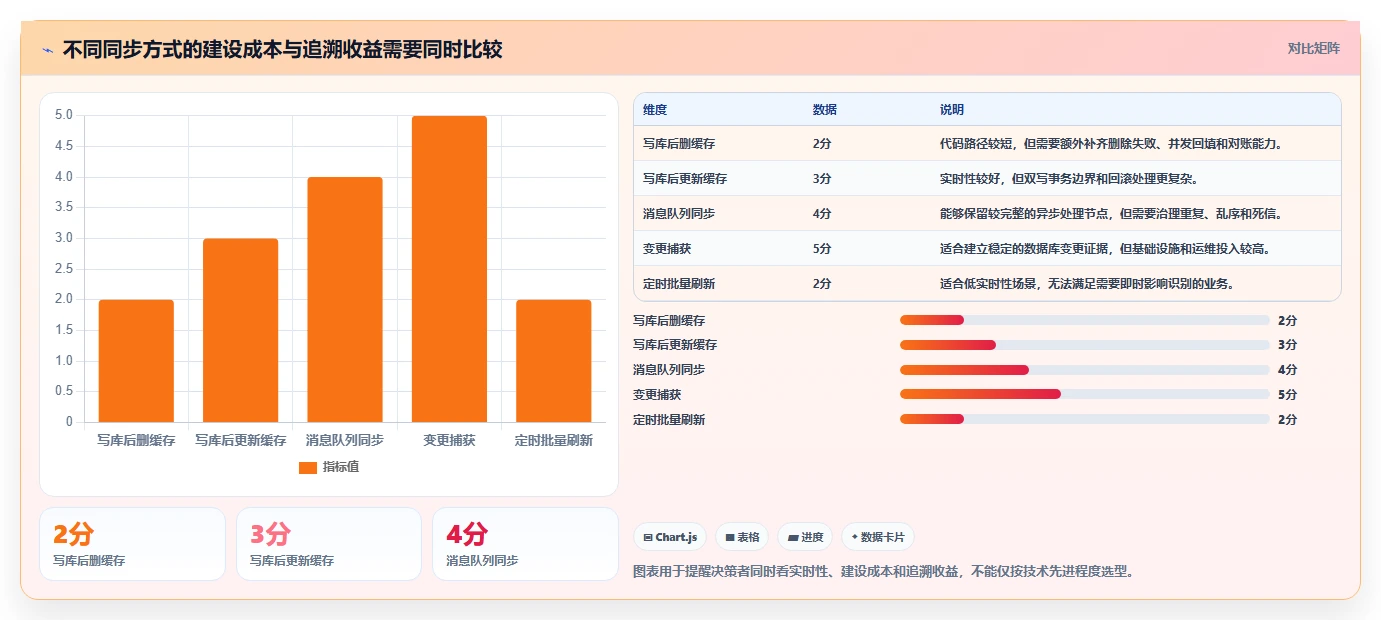Toggle the 指标值 legend item
The width and height of the screenshot is (1381, 620).
point(329,467)
